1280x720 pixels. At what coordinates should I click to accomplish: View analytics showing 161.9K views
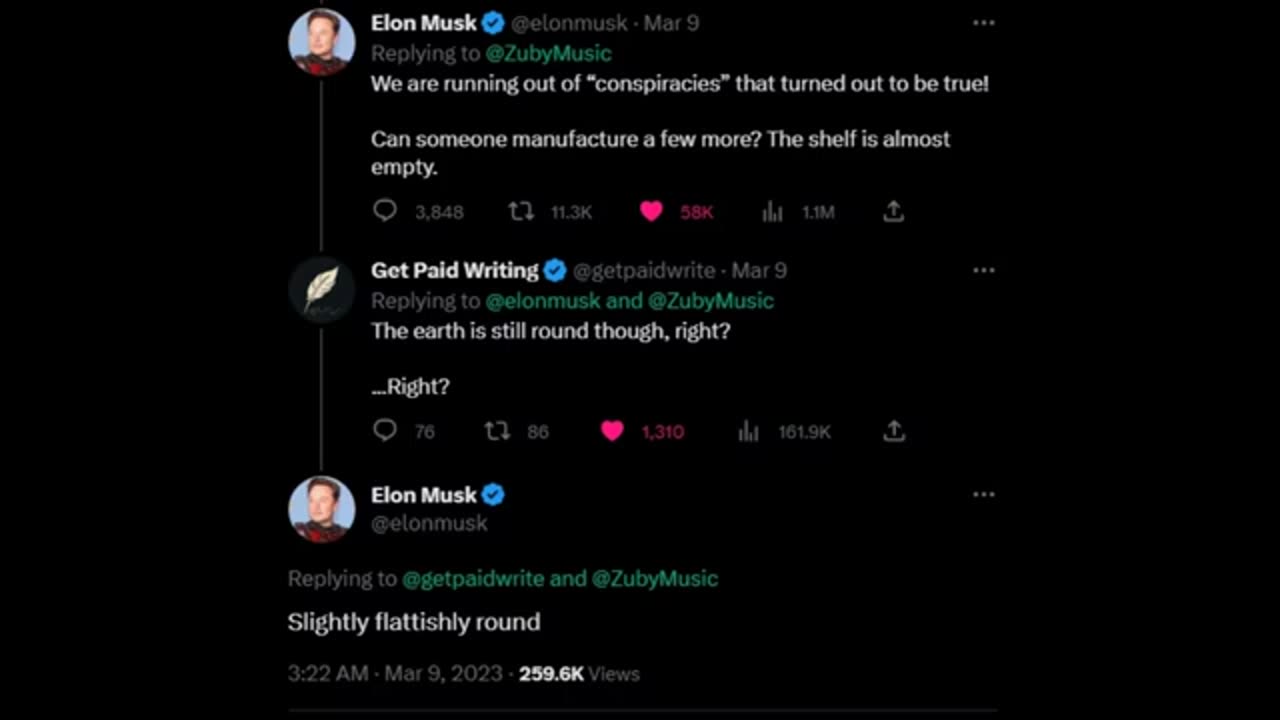[748, 431]
